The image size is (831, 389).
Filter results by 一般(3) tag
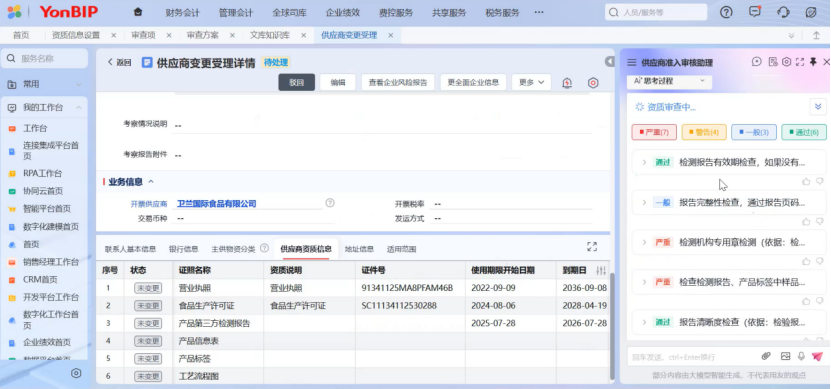754,132
